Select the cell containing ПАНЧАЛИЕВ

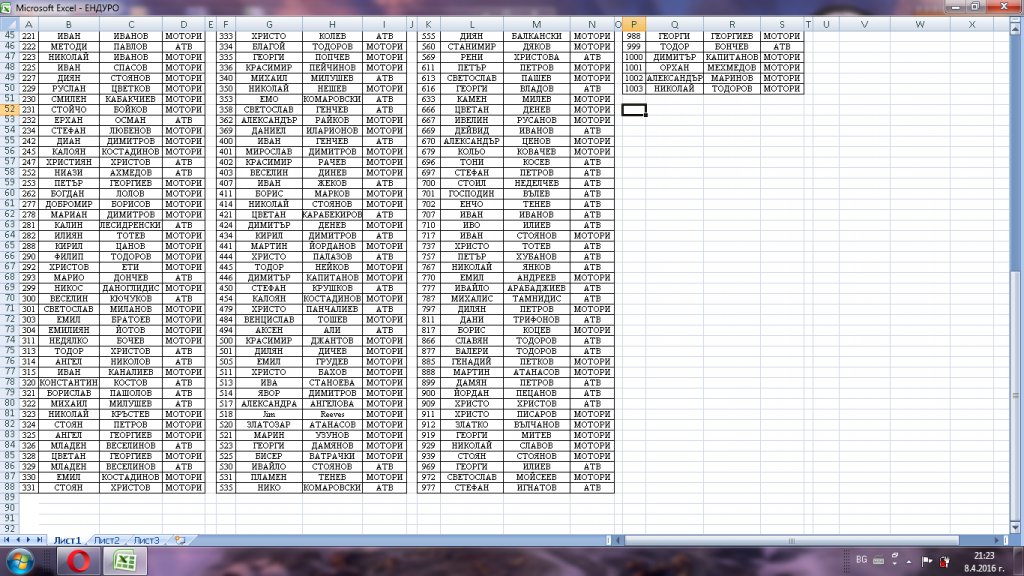332,309
